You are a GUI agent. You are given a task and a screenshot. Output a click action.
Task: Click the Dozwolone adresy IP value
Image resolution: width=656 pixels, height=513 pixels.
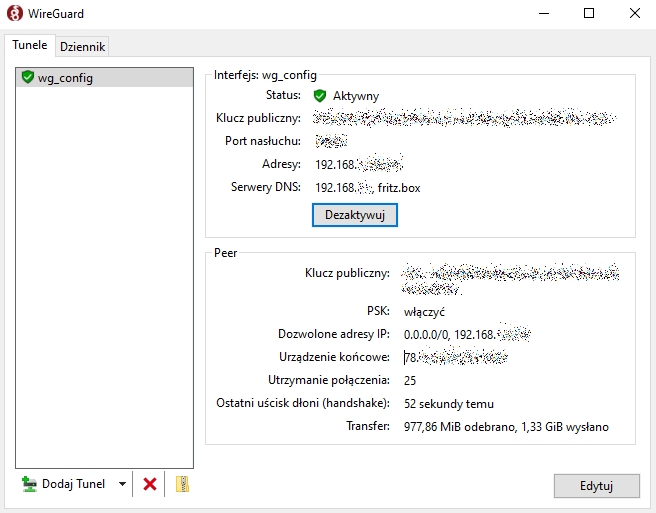tap(466, 334)
